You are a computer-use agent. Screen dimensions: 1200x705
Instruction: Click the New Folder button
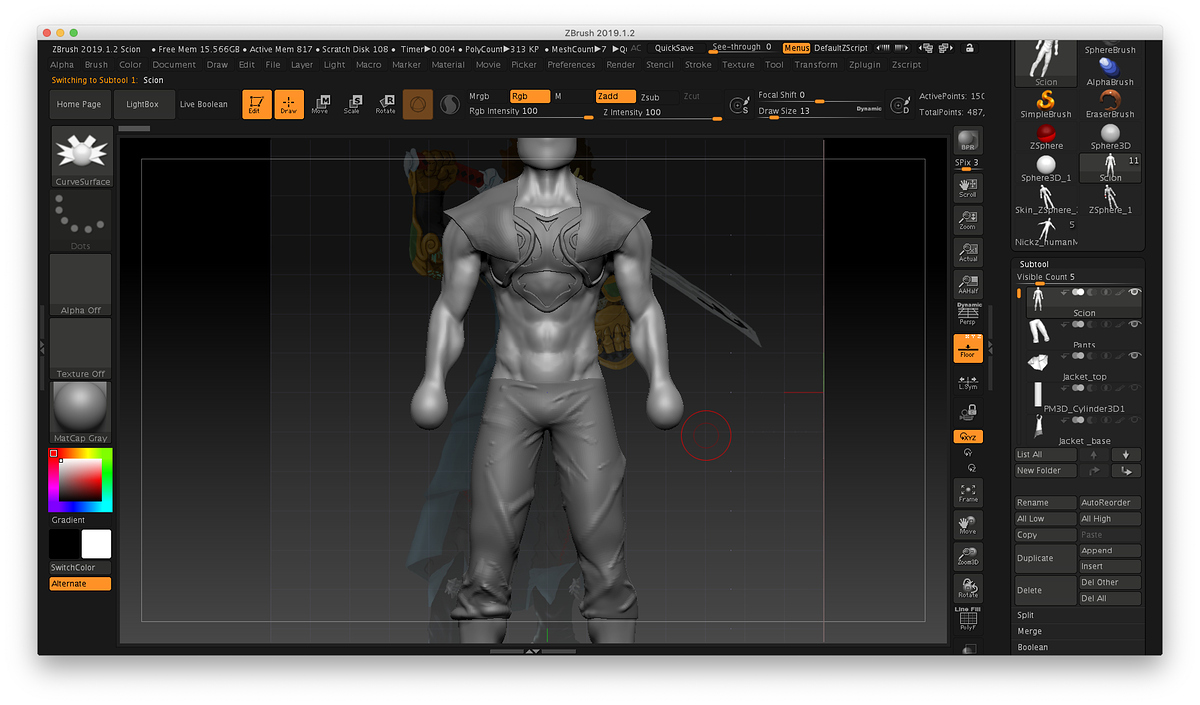pos(1046,471)
